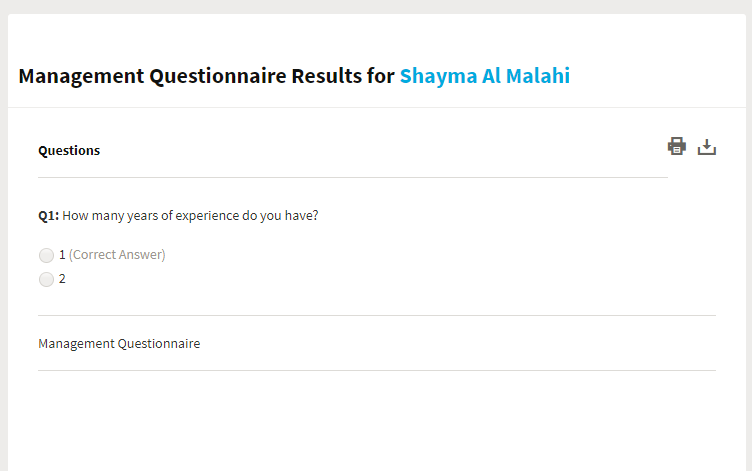Click the word Questionnaire in the footer line
The width and height of the screenshot is (752, 471).
tap(159, 343)
